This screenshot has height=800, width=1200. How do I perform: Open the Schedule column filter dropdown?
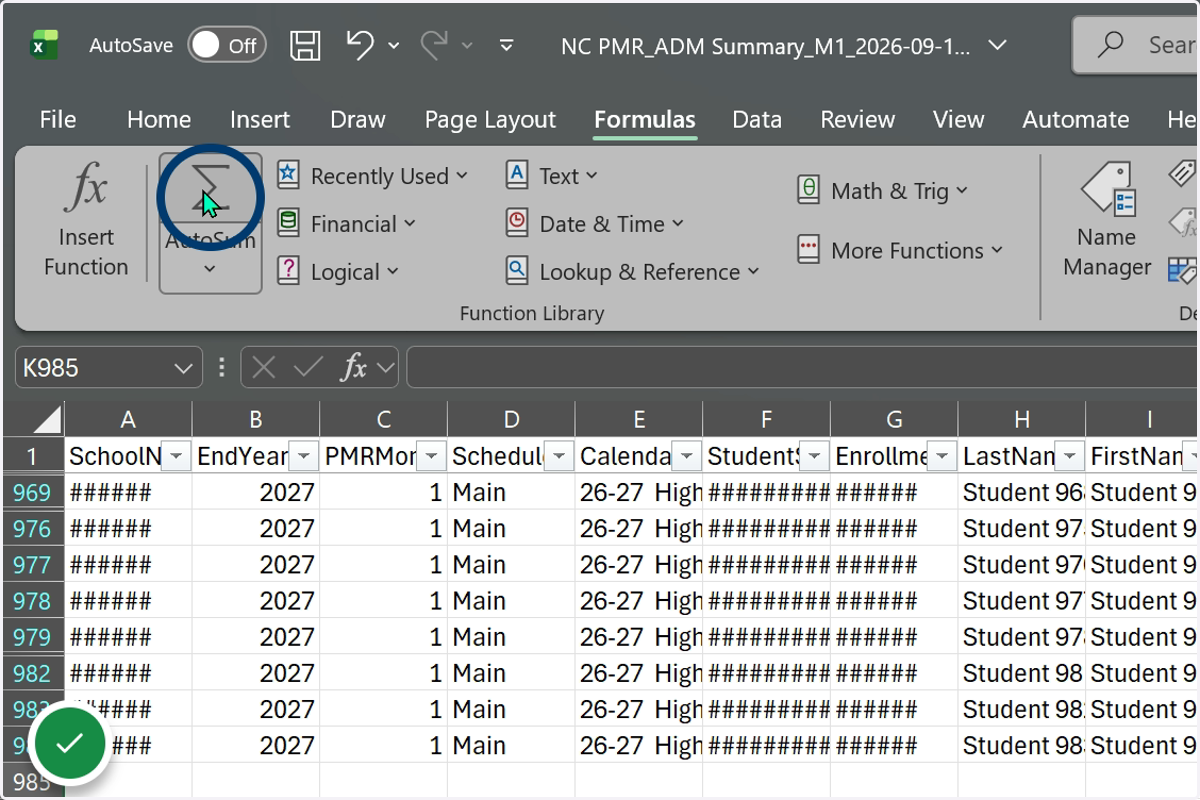point(559,457)
